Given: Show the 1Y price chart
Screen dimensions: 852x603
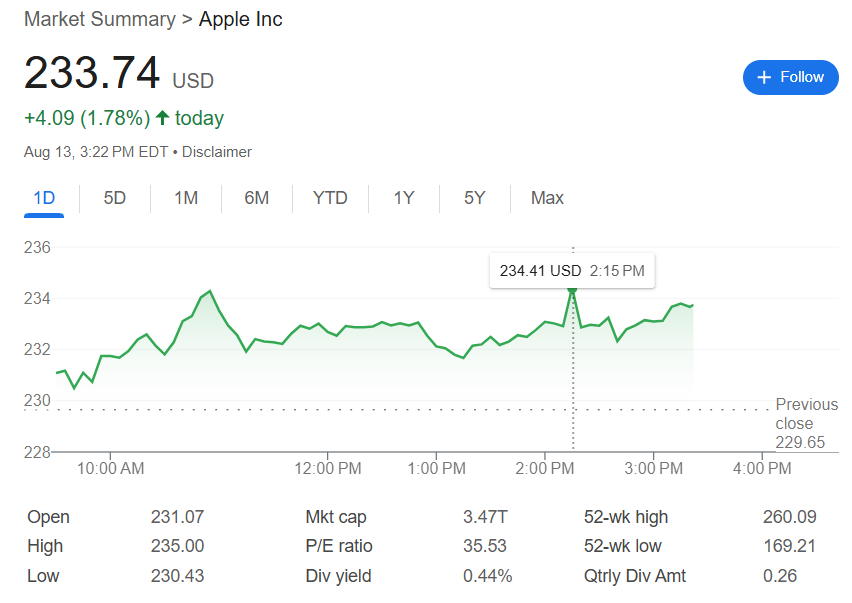Looking at the screenshot, I should 403,198.
